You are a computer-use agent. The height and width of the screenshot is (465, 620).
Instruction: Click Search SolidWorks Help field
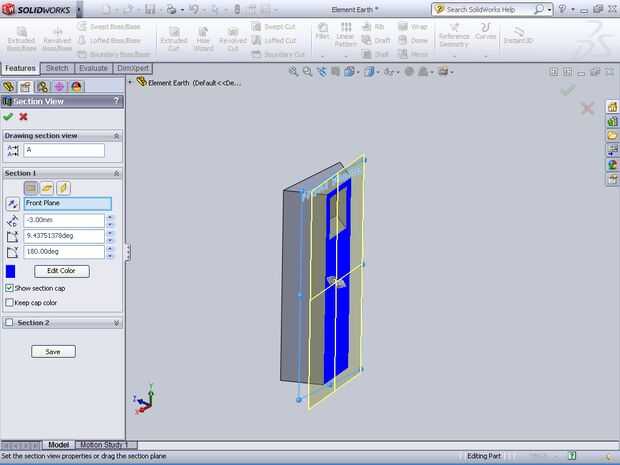coord(490,9)
